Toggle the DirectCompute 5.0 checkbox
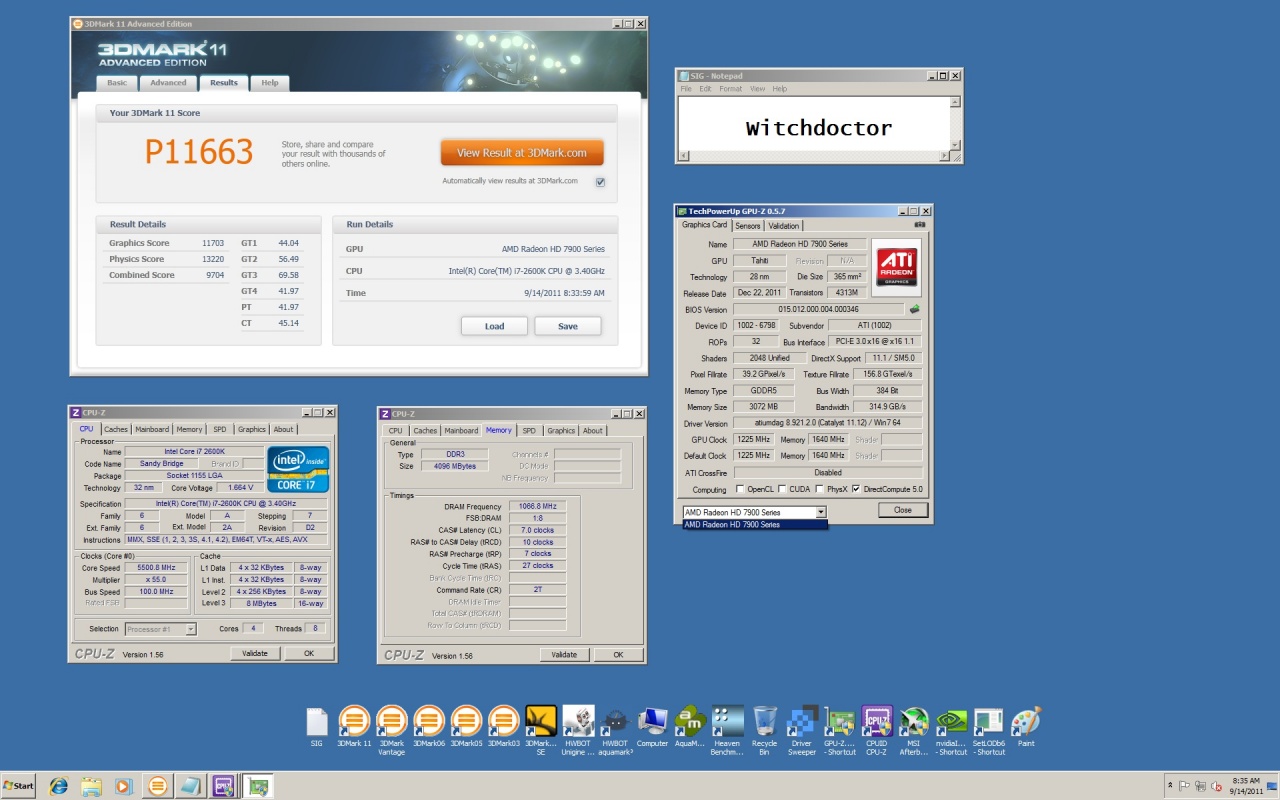The width and height of the screenshot is (1280, 800). 856,489
